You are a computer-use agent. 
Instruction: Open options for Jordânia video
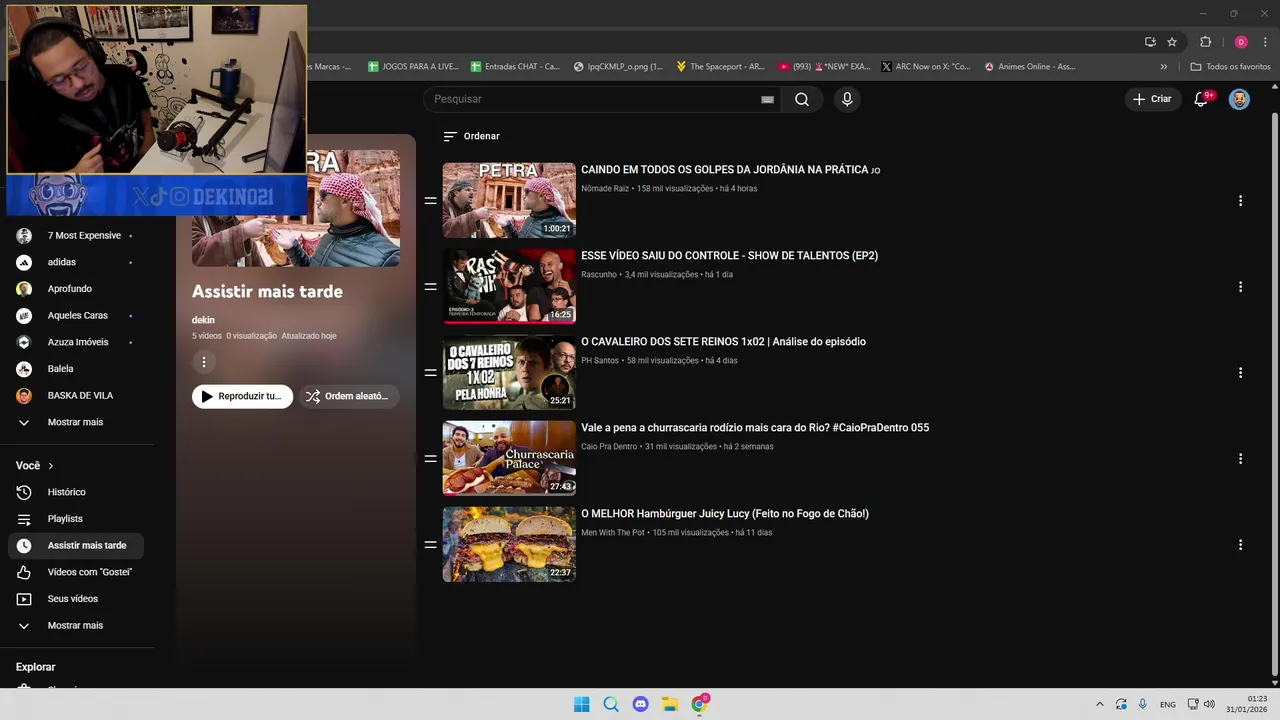click(x=1240, y=201)
